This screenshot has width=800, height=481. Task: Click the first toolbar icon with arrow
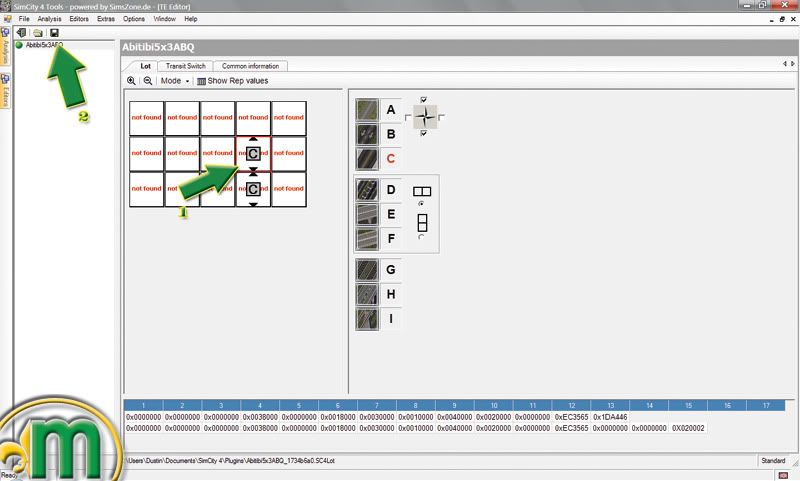click(22, 33)
